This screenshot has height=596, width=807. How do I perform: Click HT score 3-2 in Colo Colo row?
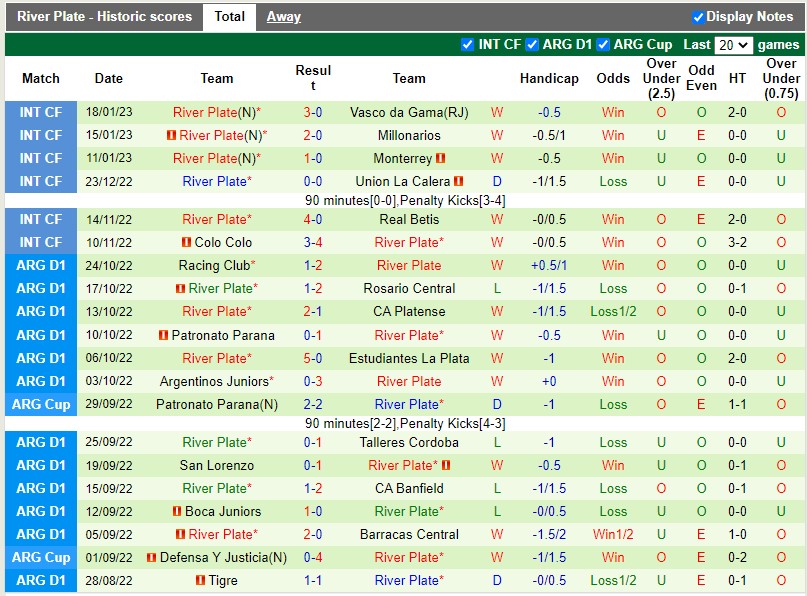click(737, 242)
